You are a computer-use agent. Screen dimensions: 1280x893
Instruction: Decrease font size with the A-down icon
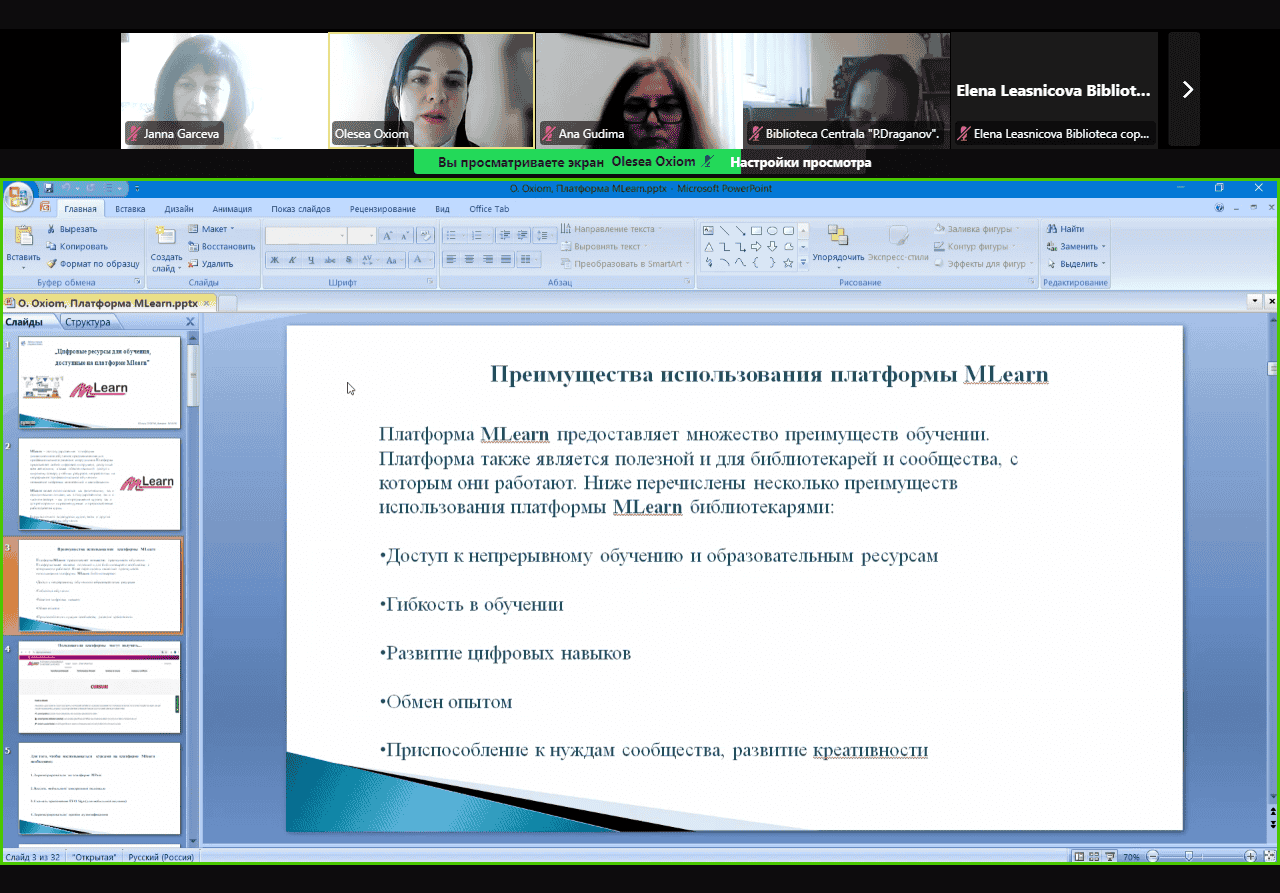pyautogui.click(x=404, y=236)
